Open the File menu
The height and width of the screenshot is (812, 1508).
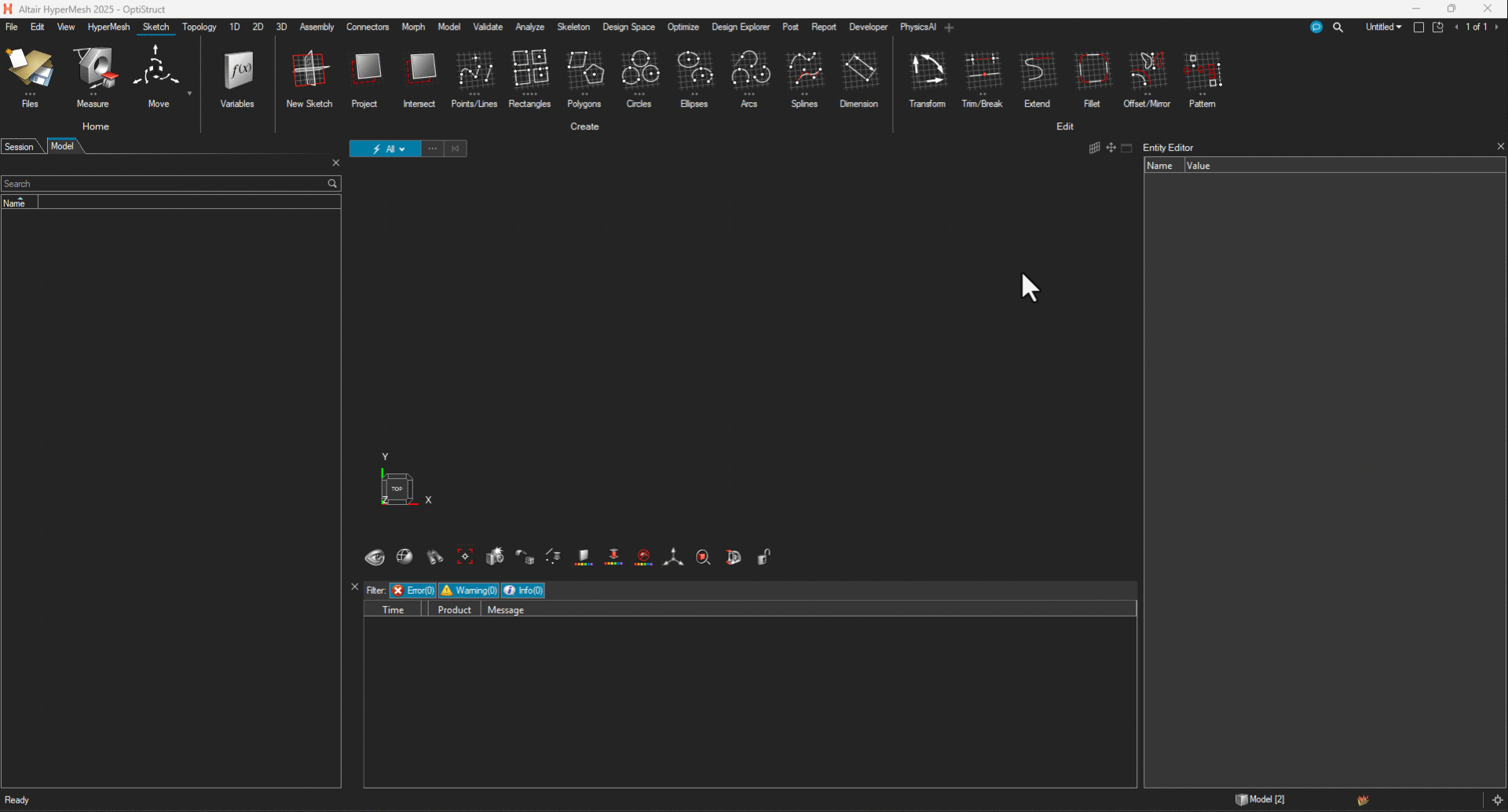tap(12, 27)
